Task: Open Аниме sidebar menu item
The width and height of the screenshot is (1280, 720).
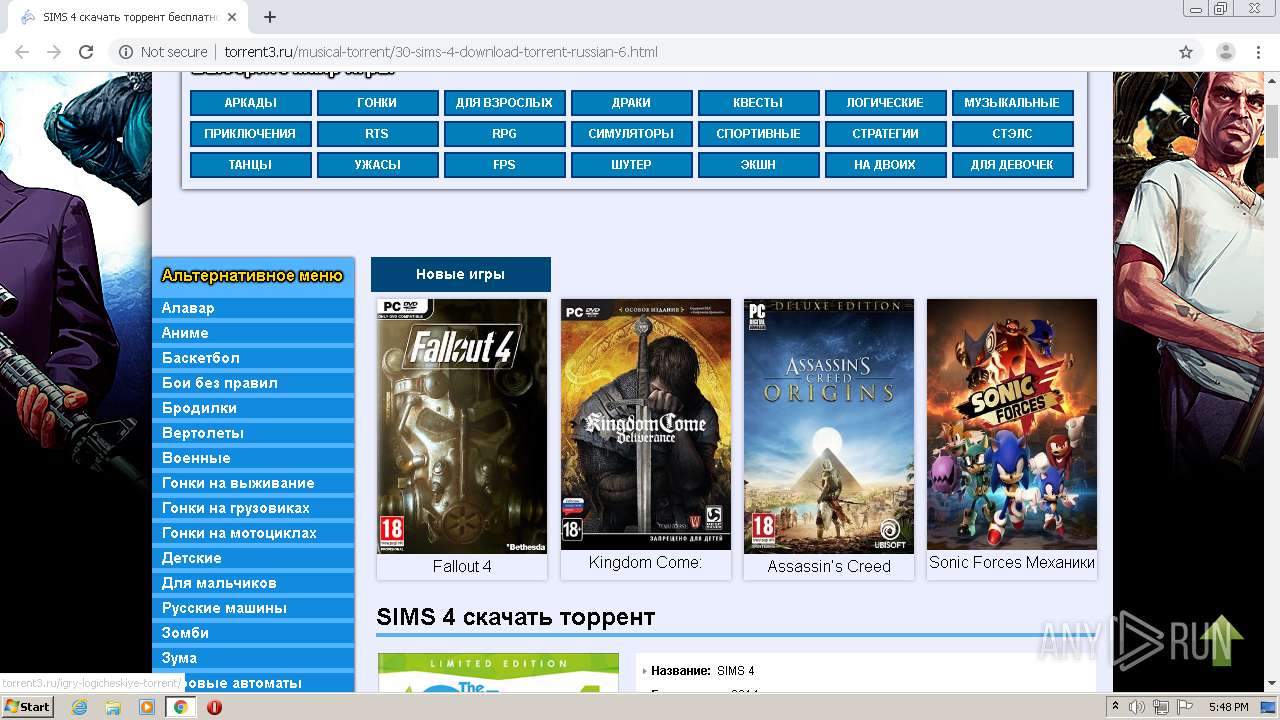Action: tap(253, 333)
